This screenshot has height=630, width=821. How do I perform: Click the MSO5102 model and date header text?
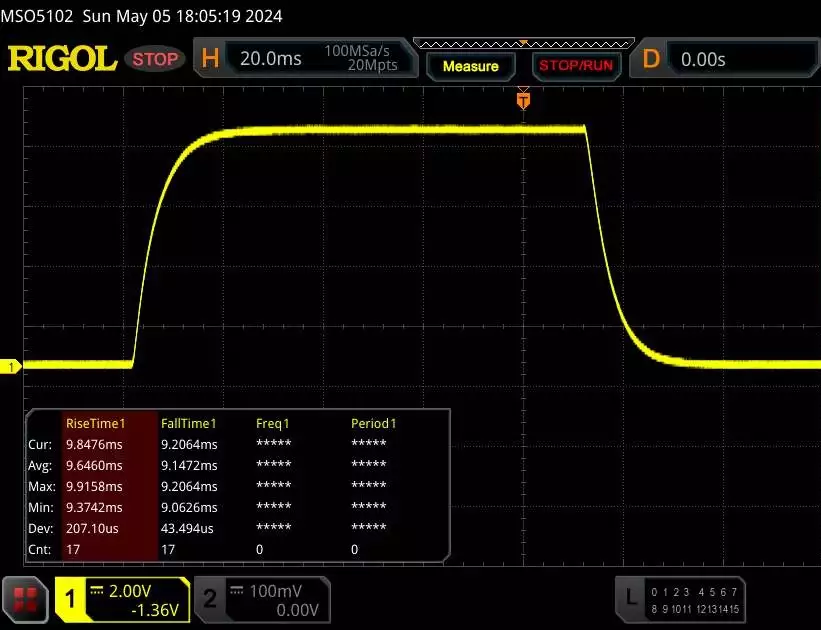point(141,16)
